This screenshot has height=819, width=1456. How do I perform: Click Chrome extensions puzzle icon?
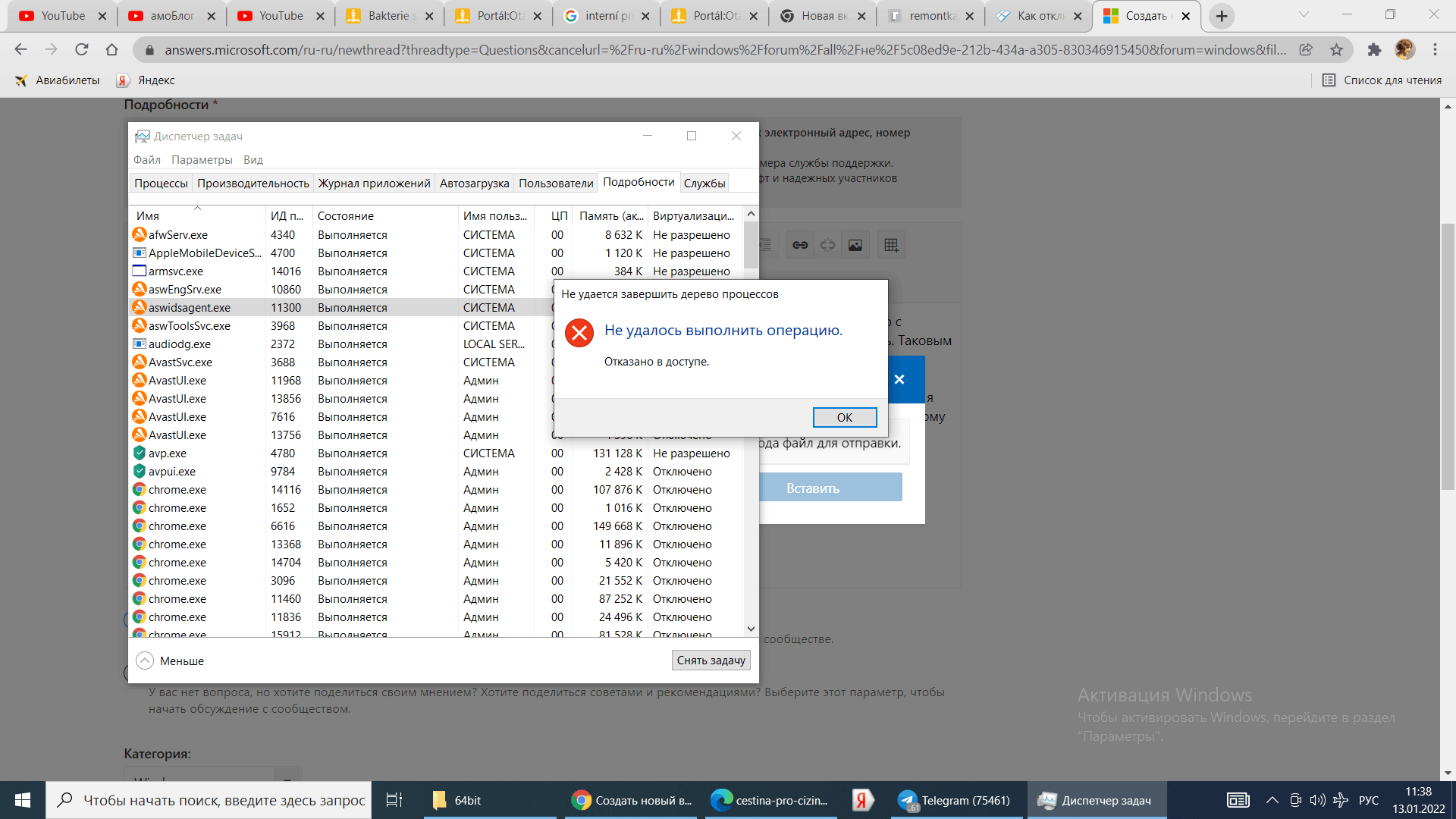click(1374, 50)
